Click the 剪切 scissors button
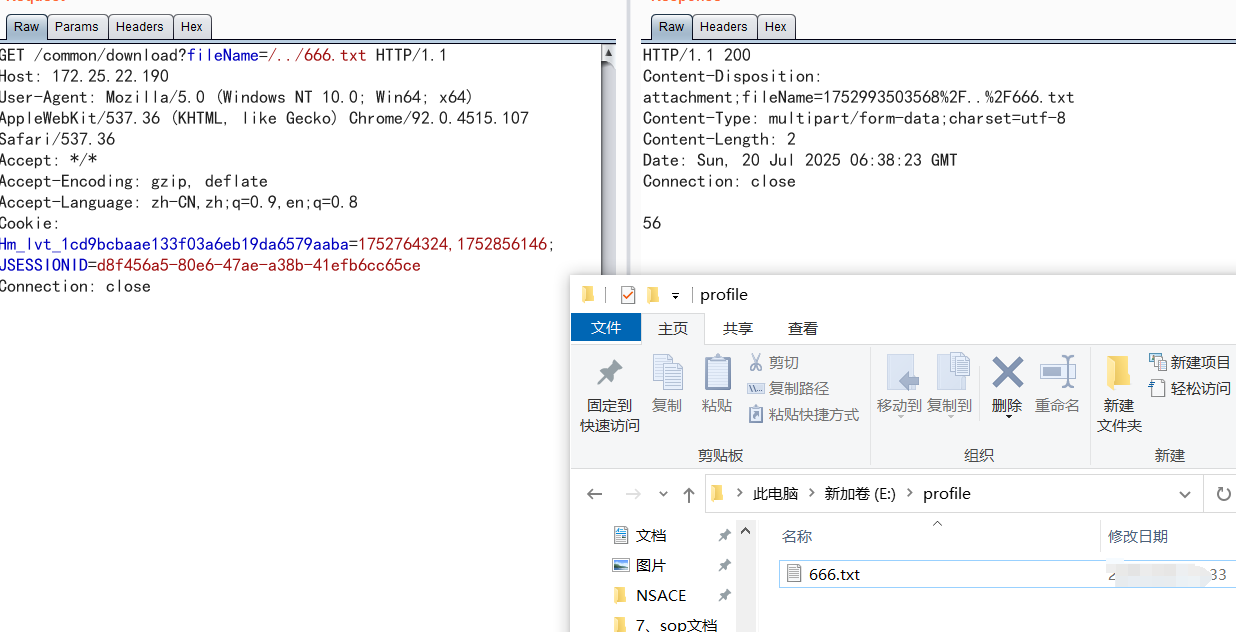The image size is (1236, 632). coord(774,362)
